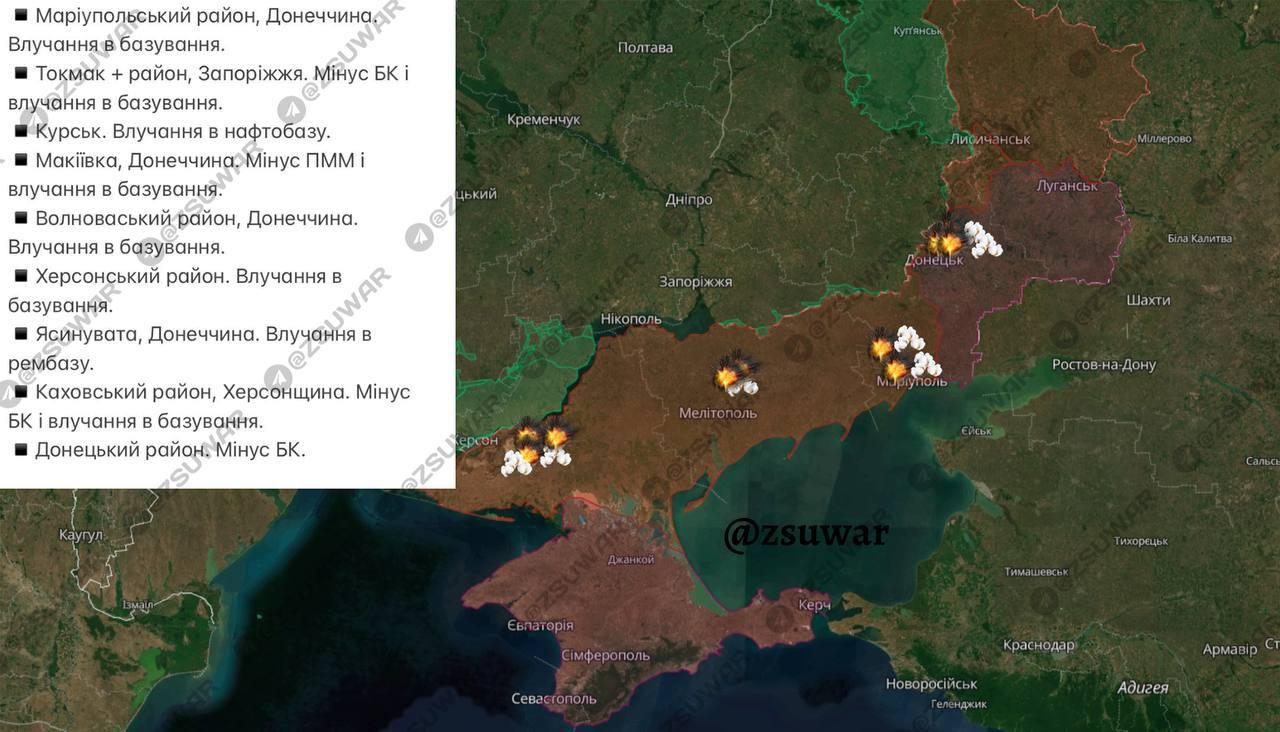Click the Мелітополь city label

[x=718, y=412]
